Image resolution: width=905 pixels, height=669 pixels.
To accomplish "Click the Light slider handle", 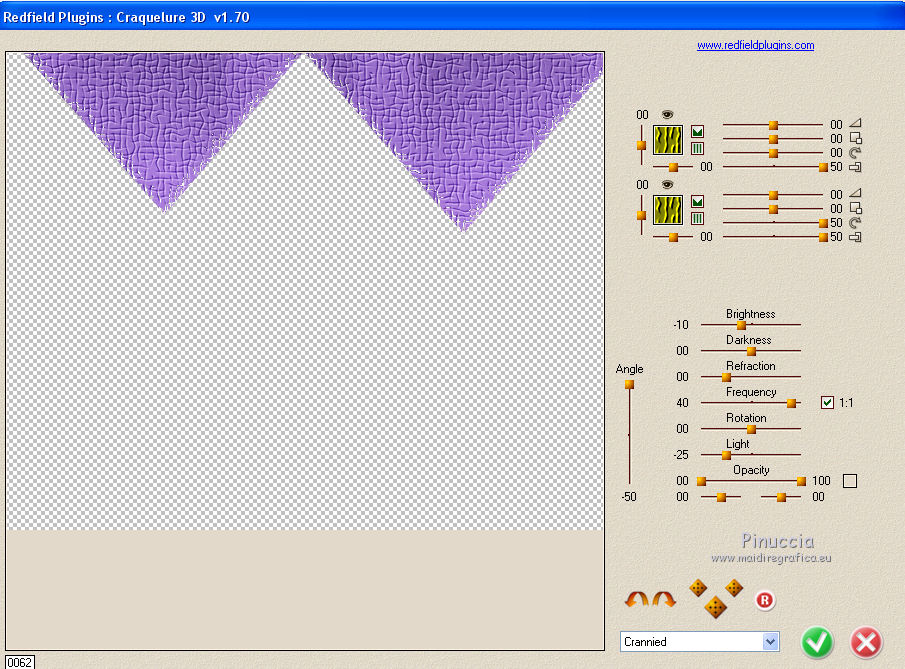I will [x=727, y=455].
